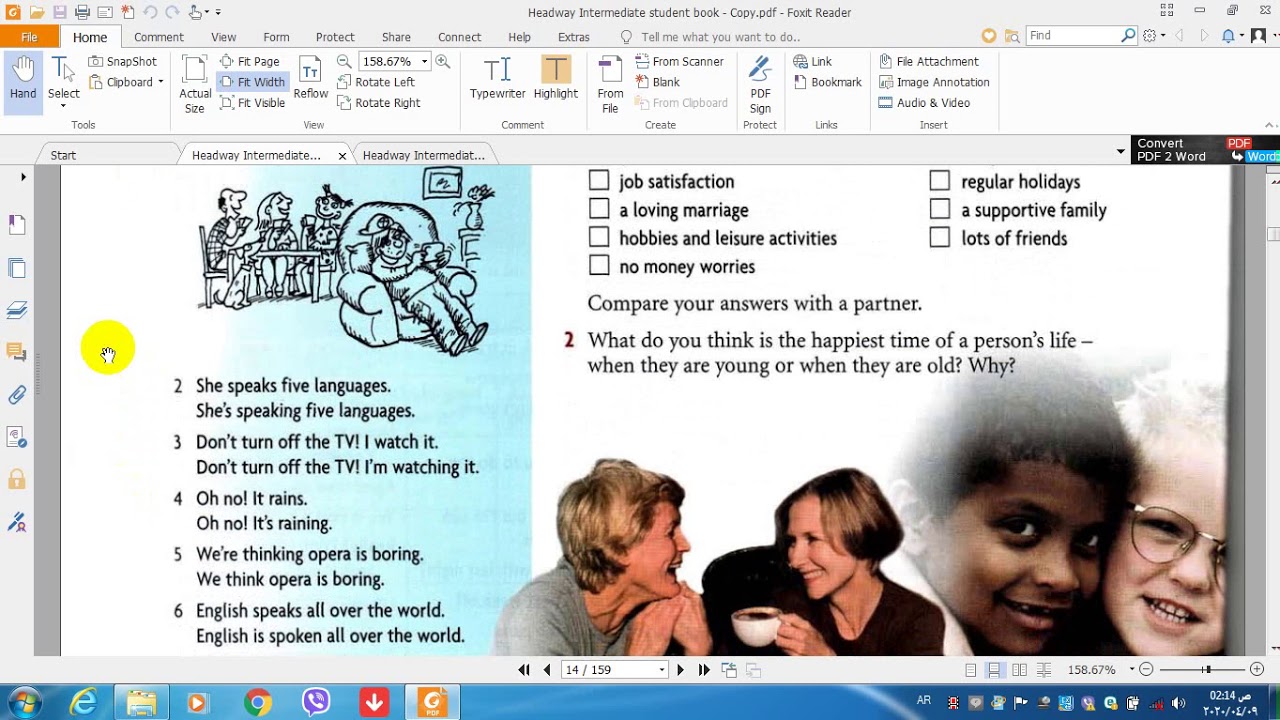This screenshot has height=720, width=1280.
Task: Set view to Actual Size
Action: pos(195,85)
